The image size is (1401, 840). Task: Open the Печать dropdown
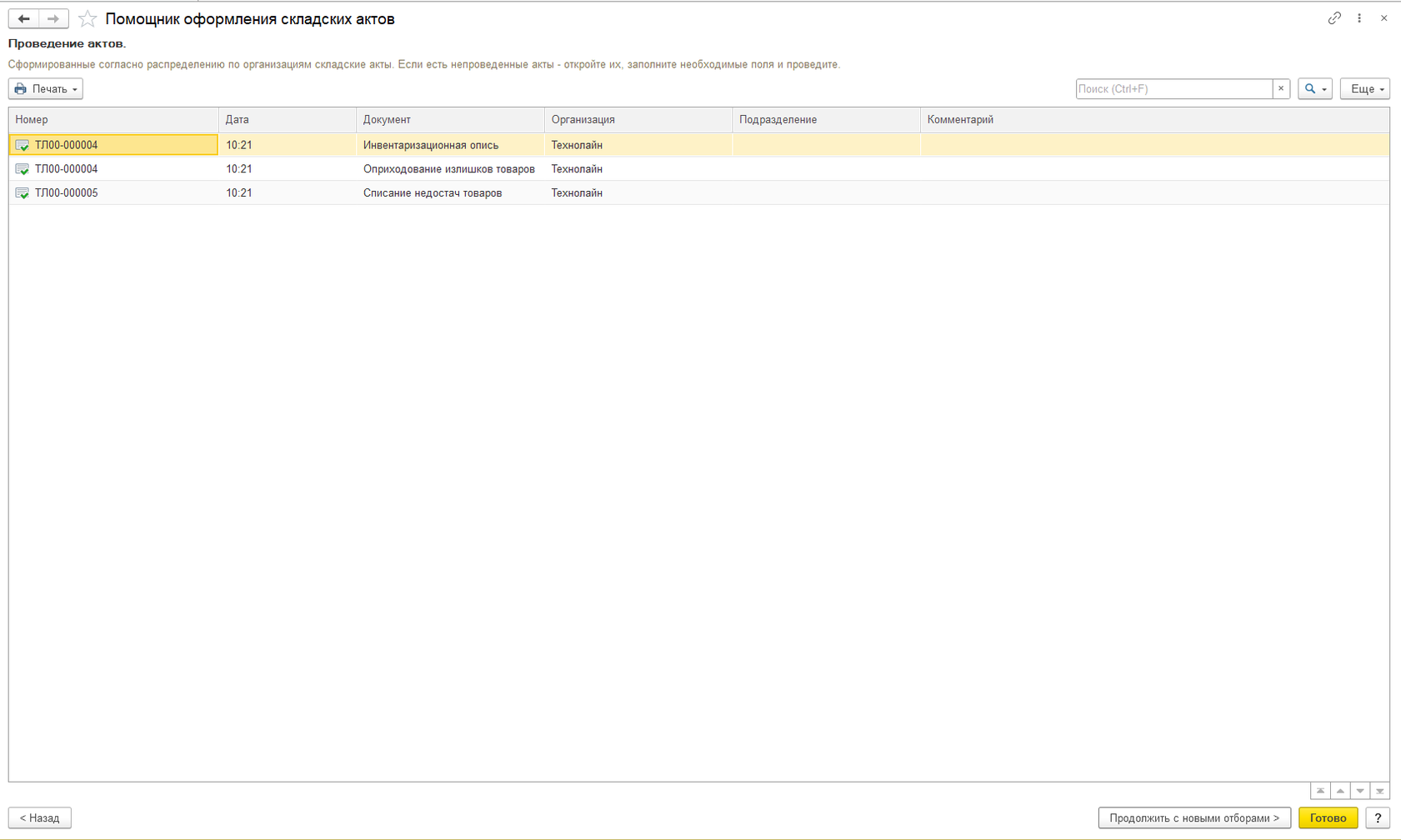[46, 88]
